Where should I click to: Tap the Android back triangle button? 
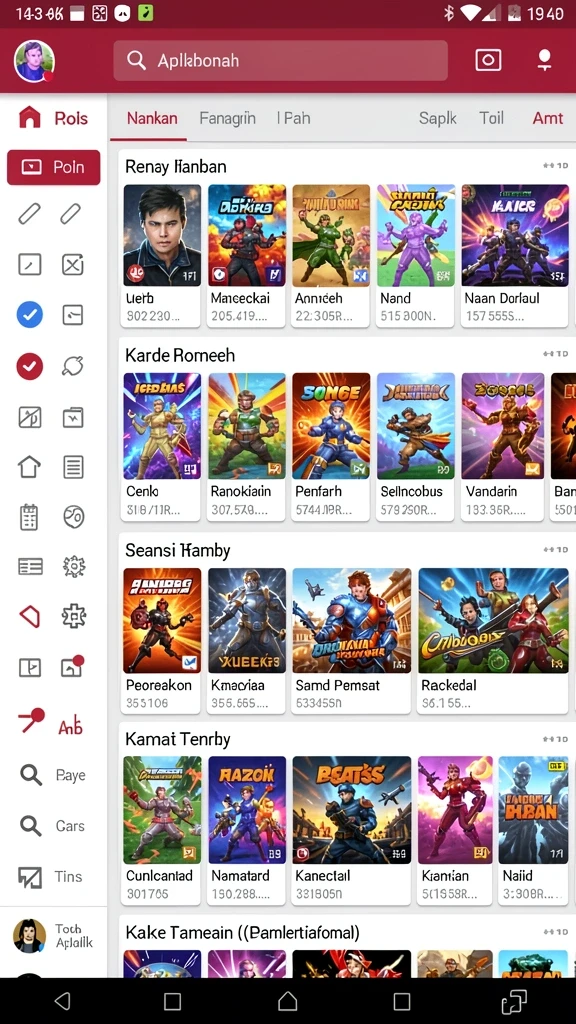63,1001
